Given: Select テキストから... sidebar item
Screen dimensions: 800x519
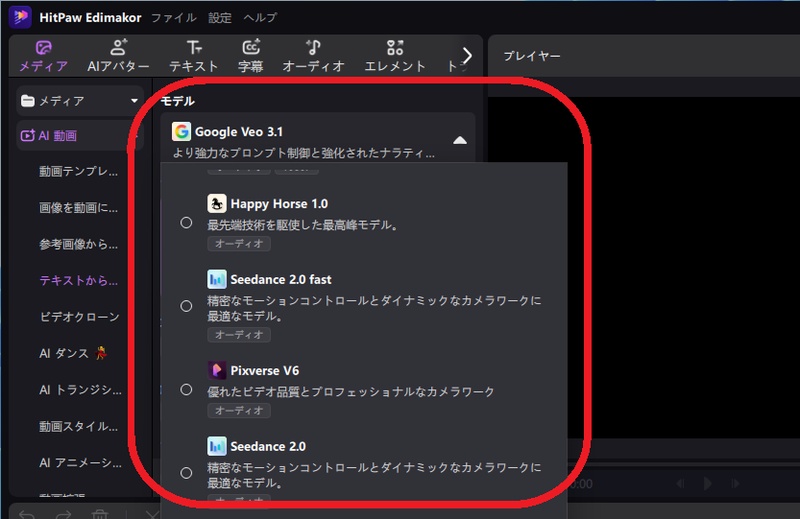Looking at the screenshot, I should pos(79,281).
